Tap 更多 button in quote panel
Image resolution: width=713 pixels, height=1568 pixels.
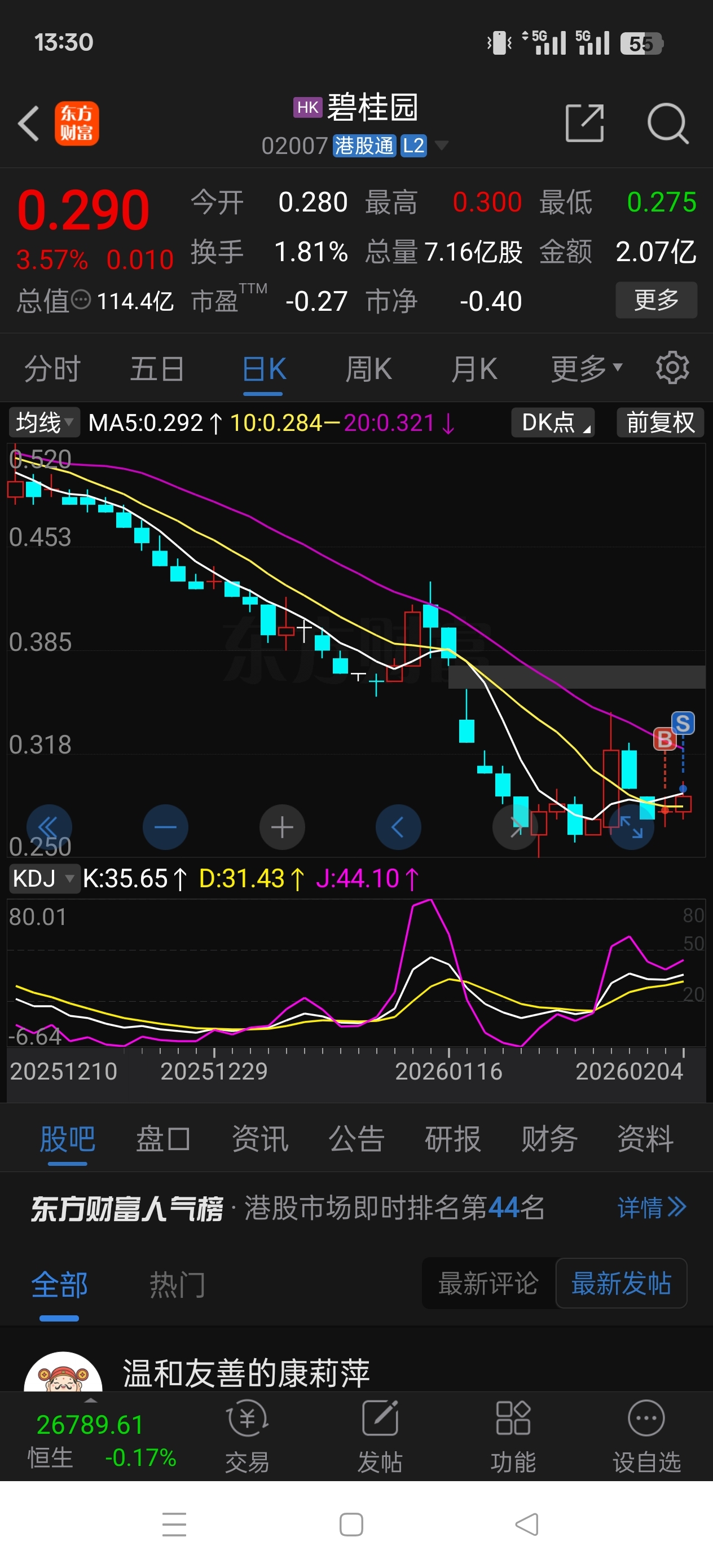tap(657, 299)
